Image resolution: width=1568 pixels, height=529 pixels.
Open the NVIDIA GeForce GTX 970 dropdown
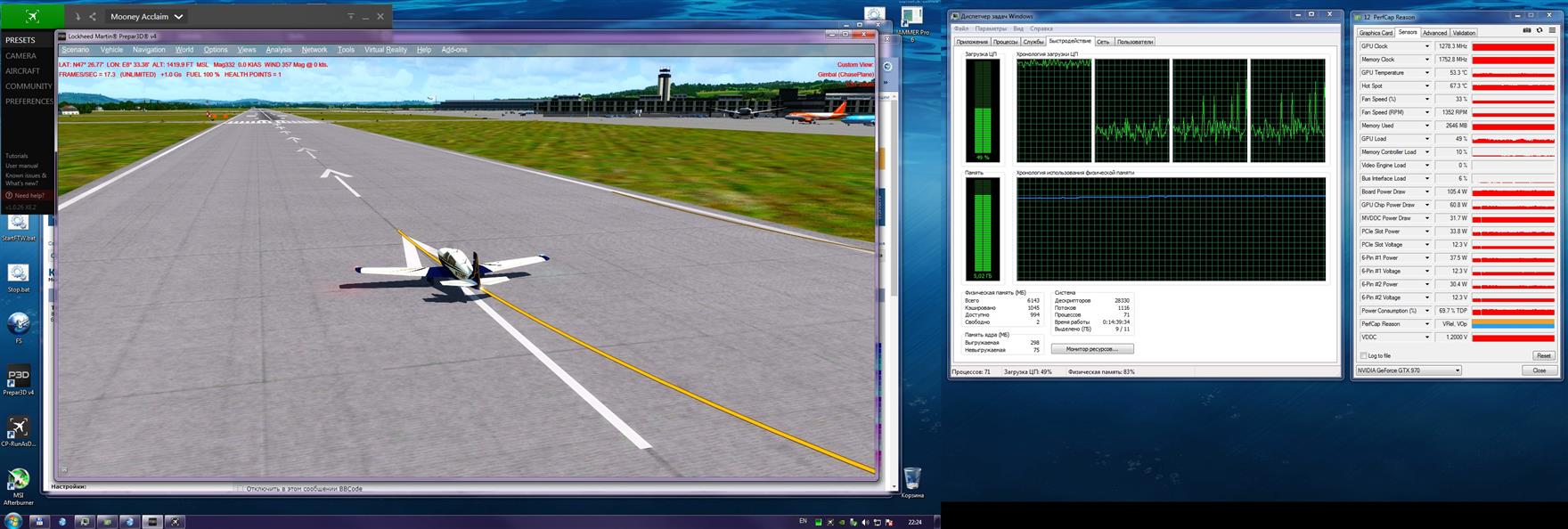1409,370
